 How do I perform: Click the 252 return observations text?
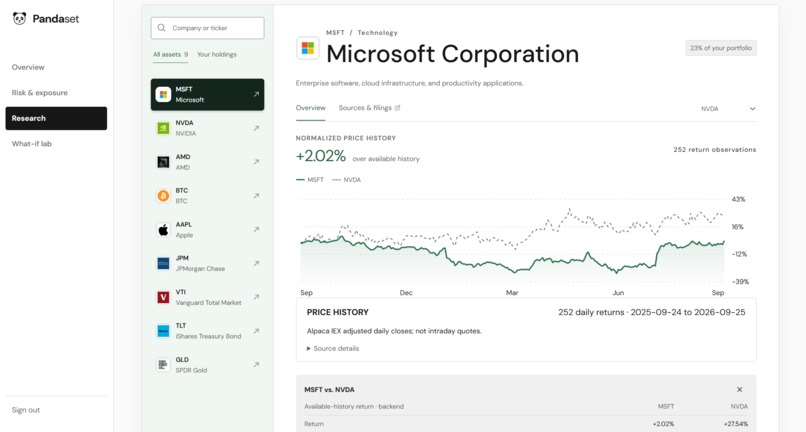tap(715, 150)
